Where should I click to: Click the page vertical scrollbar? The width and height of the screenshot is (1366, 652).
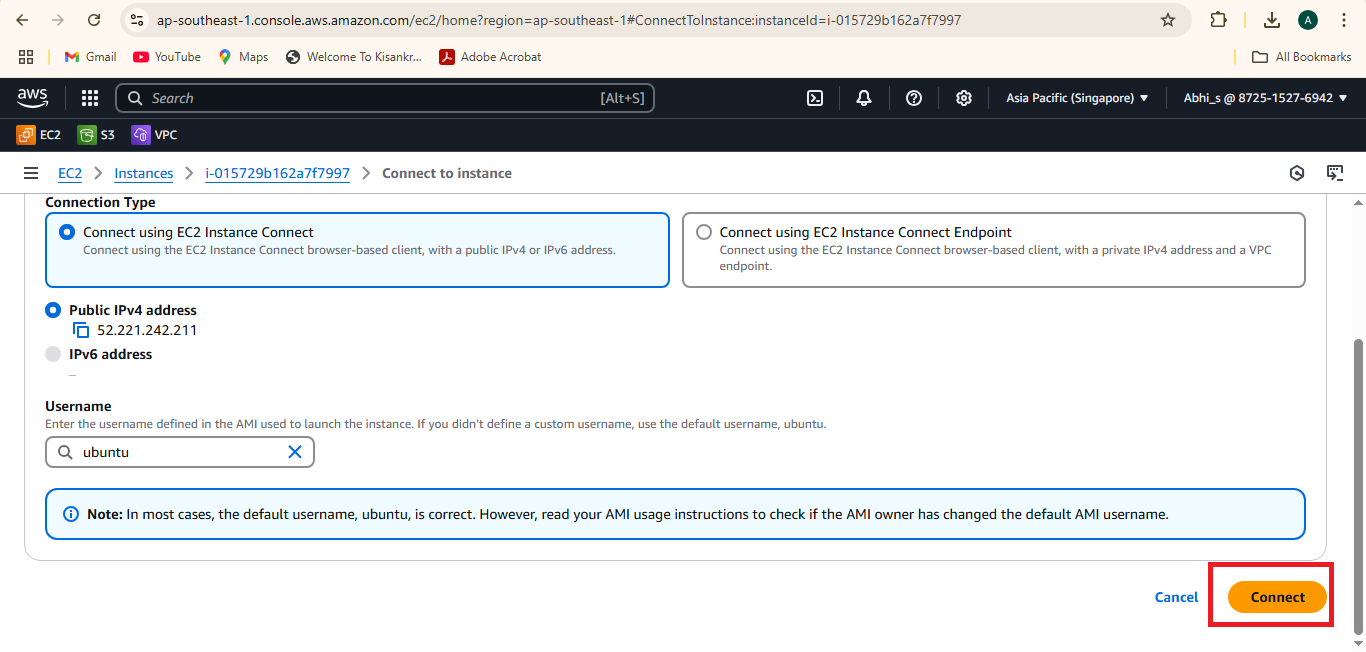click(x=1357, y=485)
